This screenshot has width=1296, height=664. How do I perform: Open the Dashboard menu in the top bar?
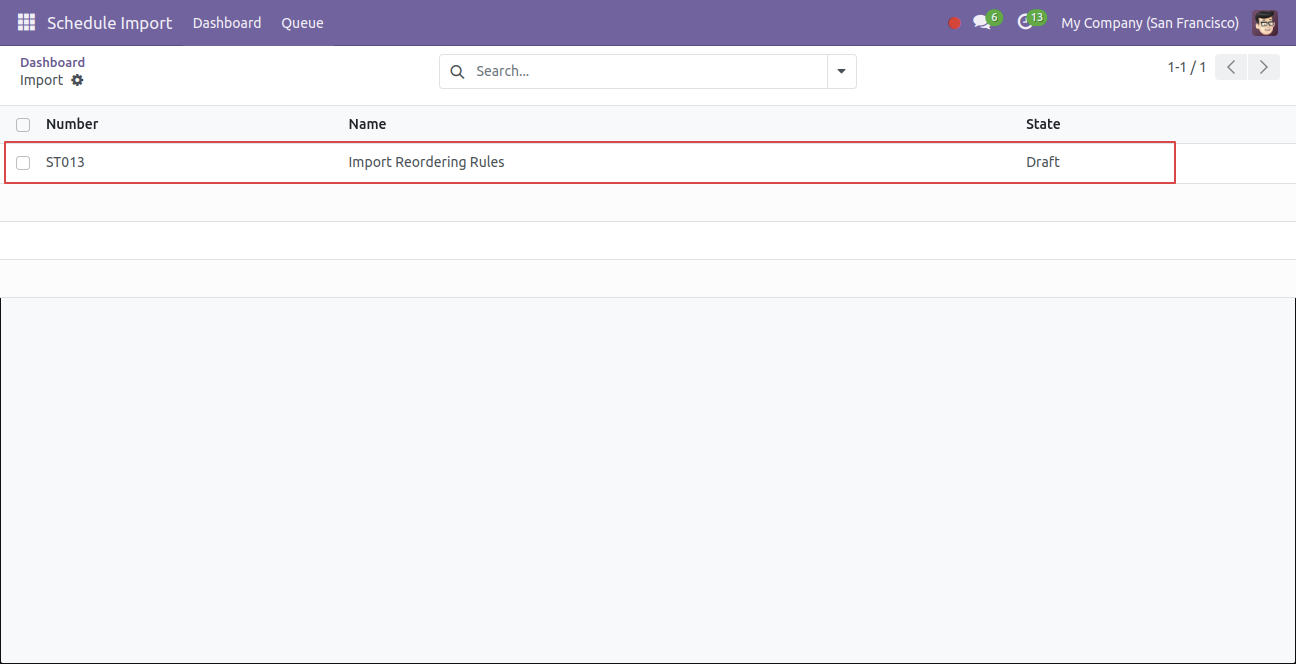227,22
